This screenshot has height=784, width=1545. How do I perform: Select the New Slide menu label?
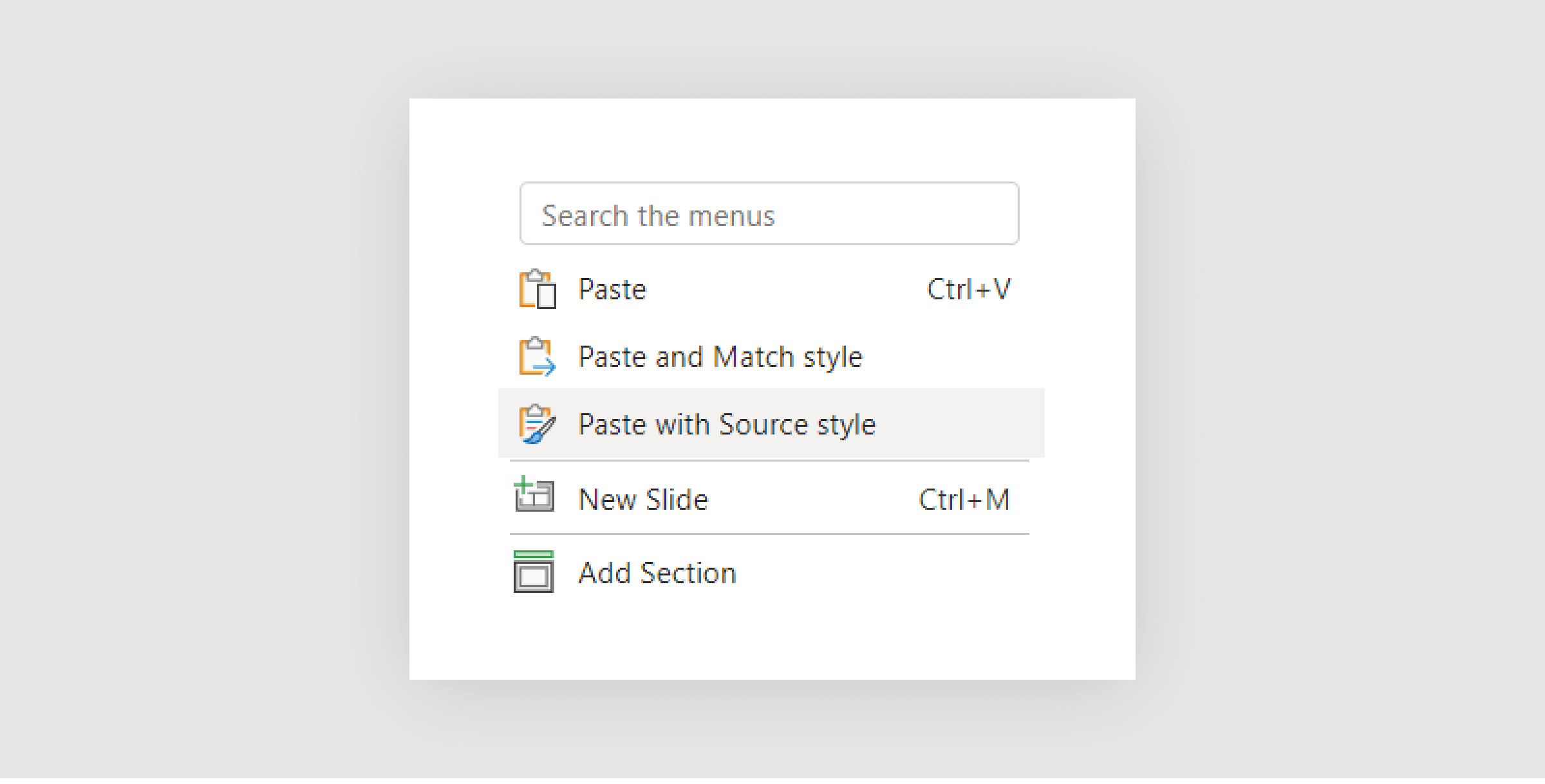pos(643,500)
